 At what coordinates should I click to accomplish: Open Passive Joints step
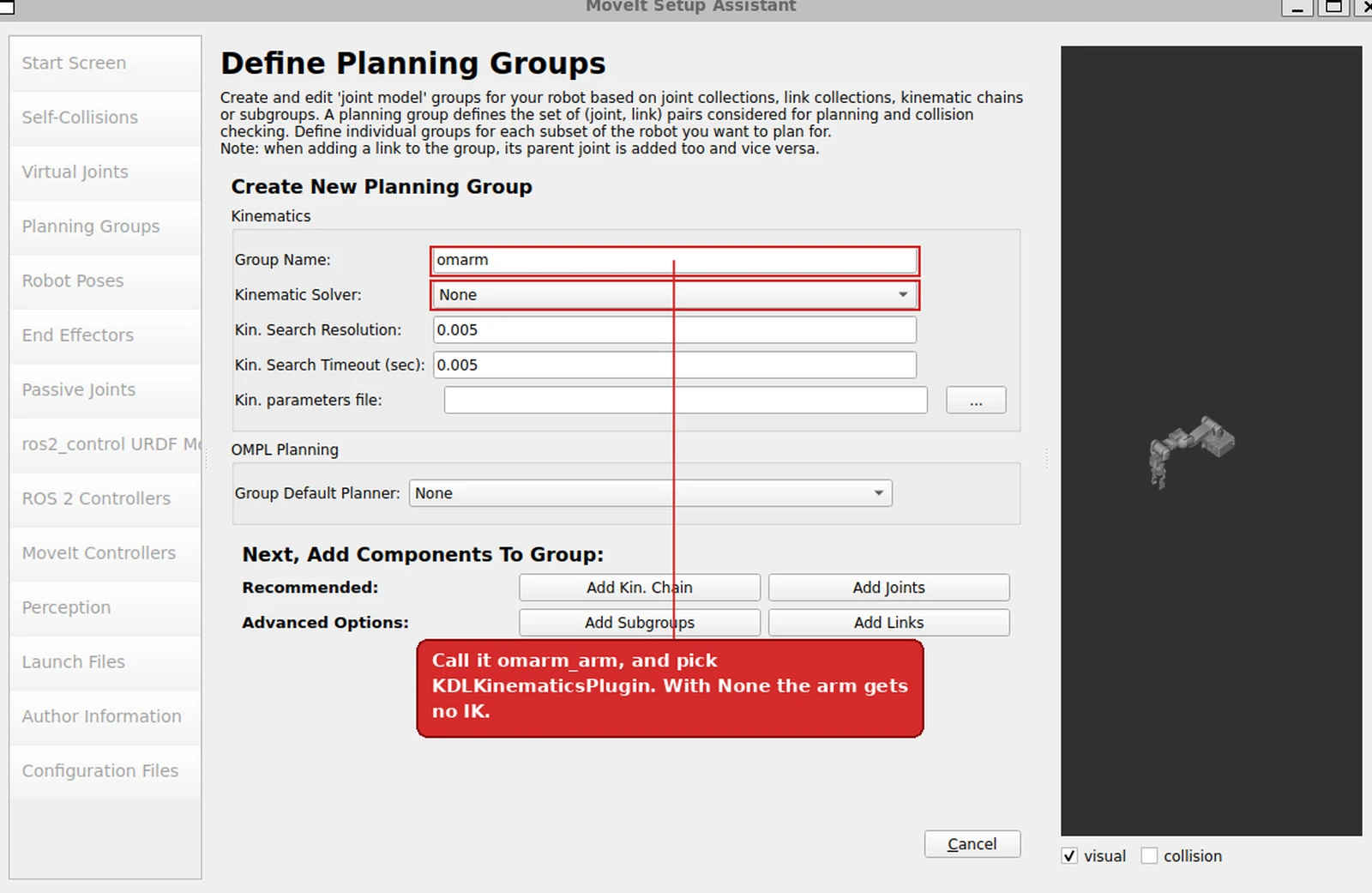click(105, 390)
